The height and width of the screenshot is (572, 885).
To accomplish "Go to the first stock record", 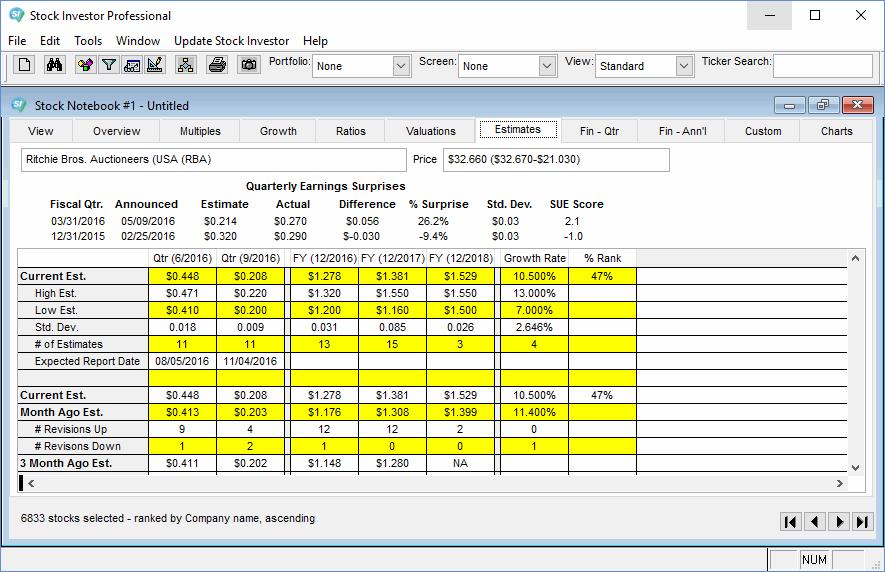I will pyautogui.click(x=791, y=522).
